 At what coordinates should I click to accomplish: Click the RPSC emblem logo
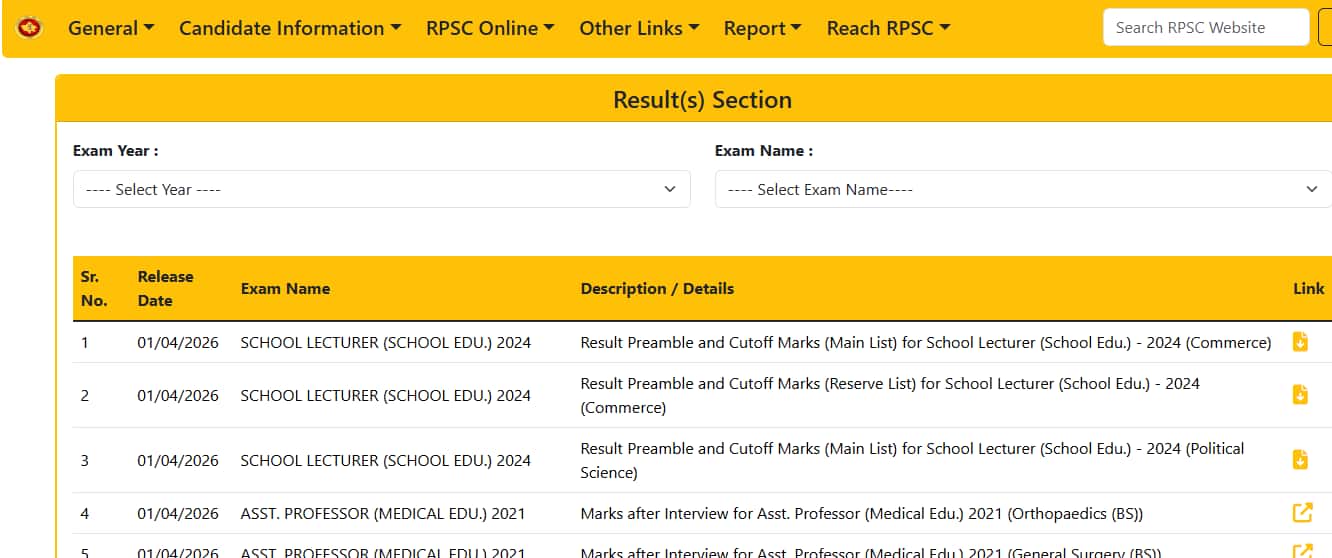coord(30,28)
